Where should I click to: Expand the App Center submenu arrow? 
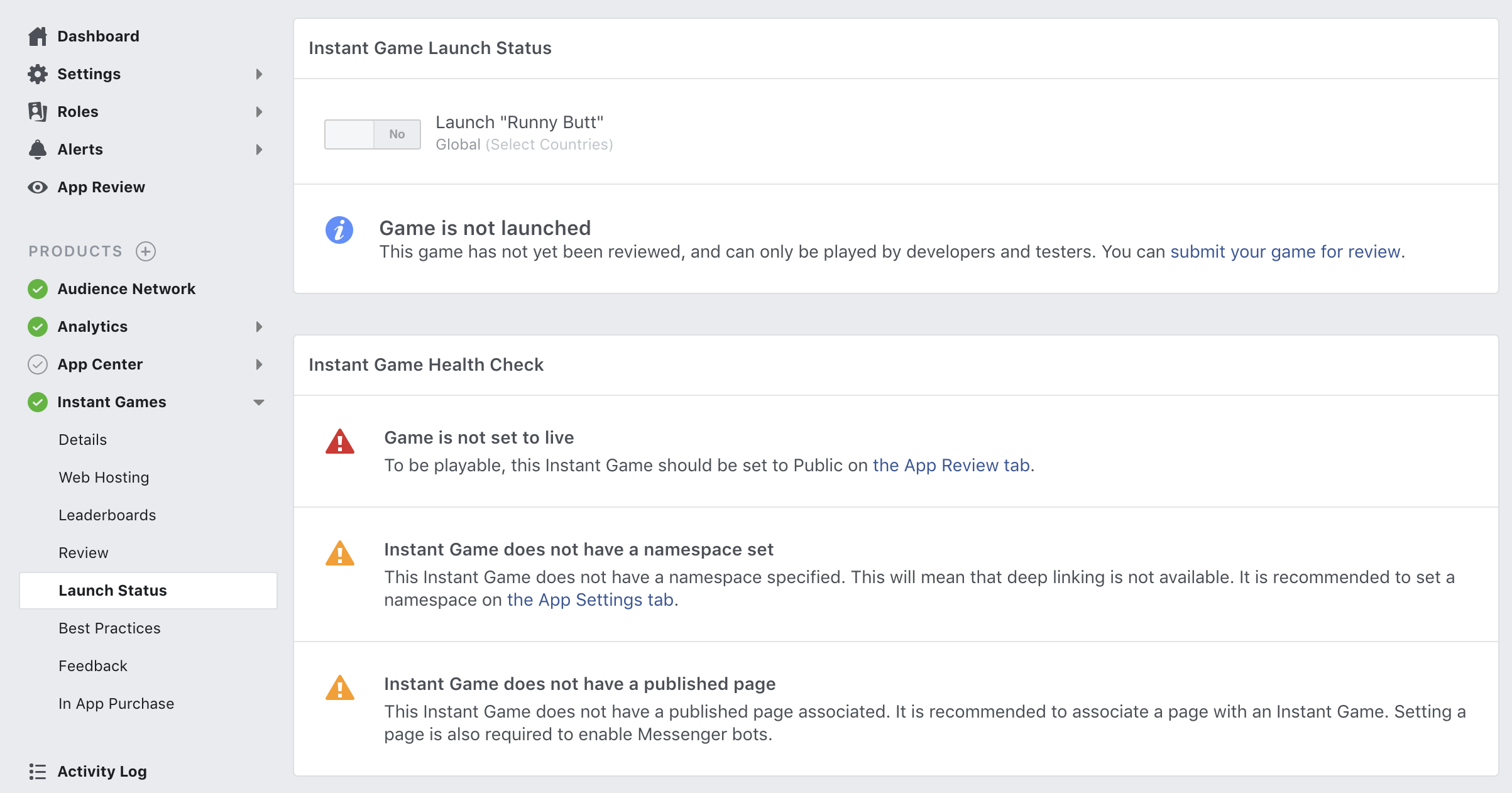click(x=259, y=364)
